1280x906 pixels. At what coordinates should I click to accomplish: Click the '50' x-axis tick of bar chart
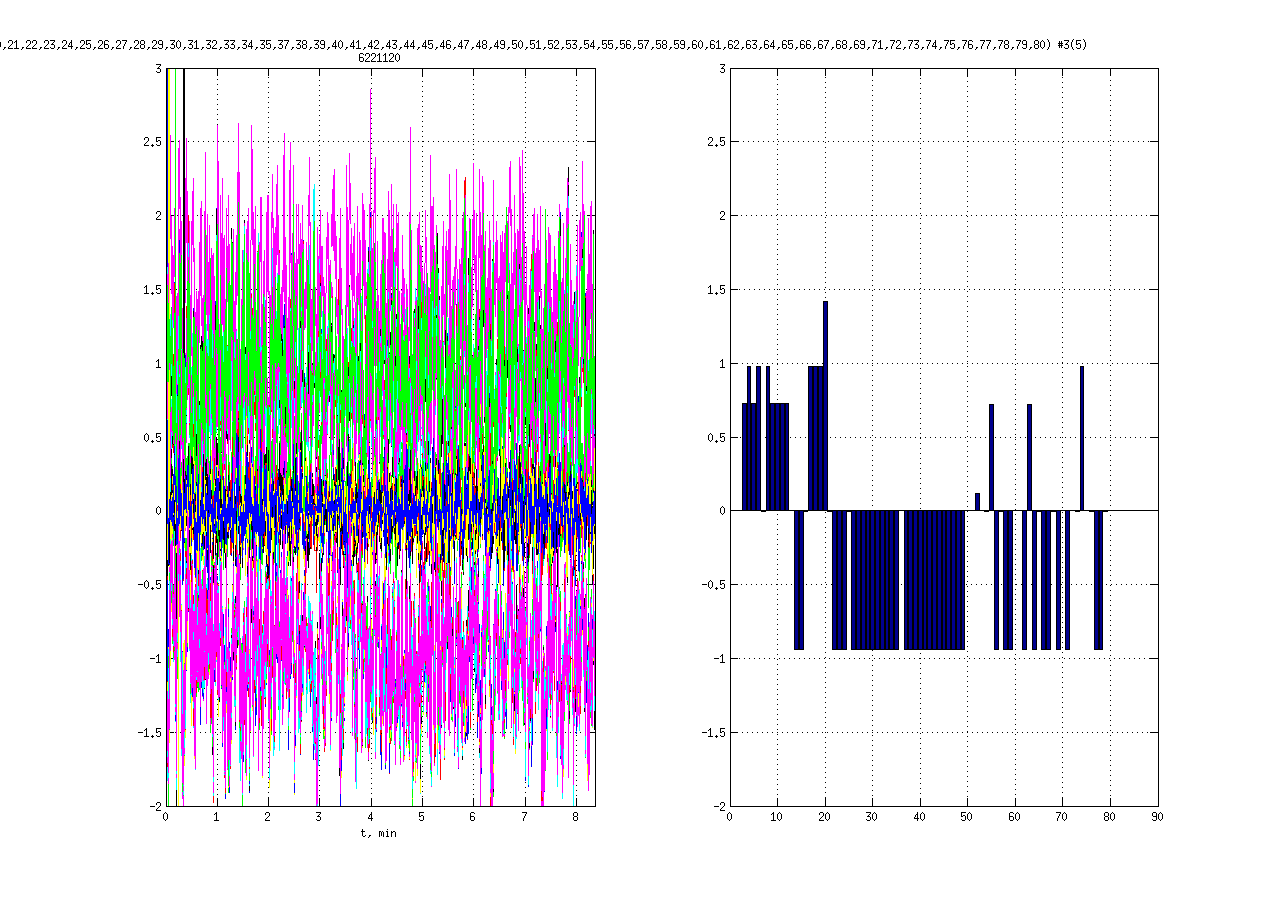(967, 818)
